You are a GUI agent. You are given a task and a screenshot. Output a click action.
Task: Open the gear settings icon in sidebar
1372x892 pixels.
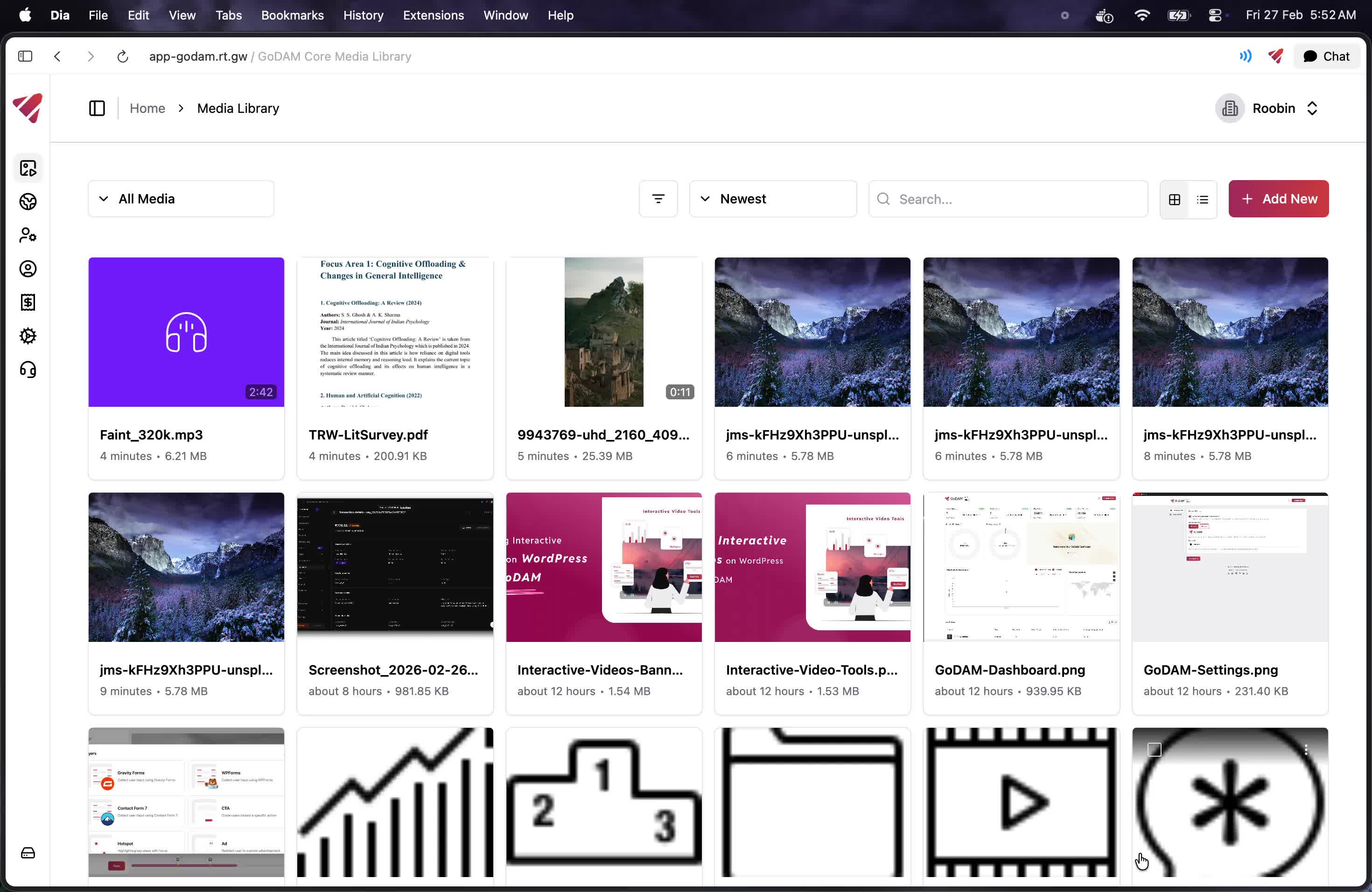coord(28,336)
